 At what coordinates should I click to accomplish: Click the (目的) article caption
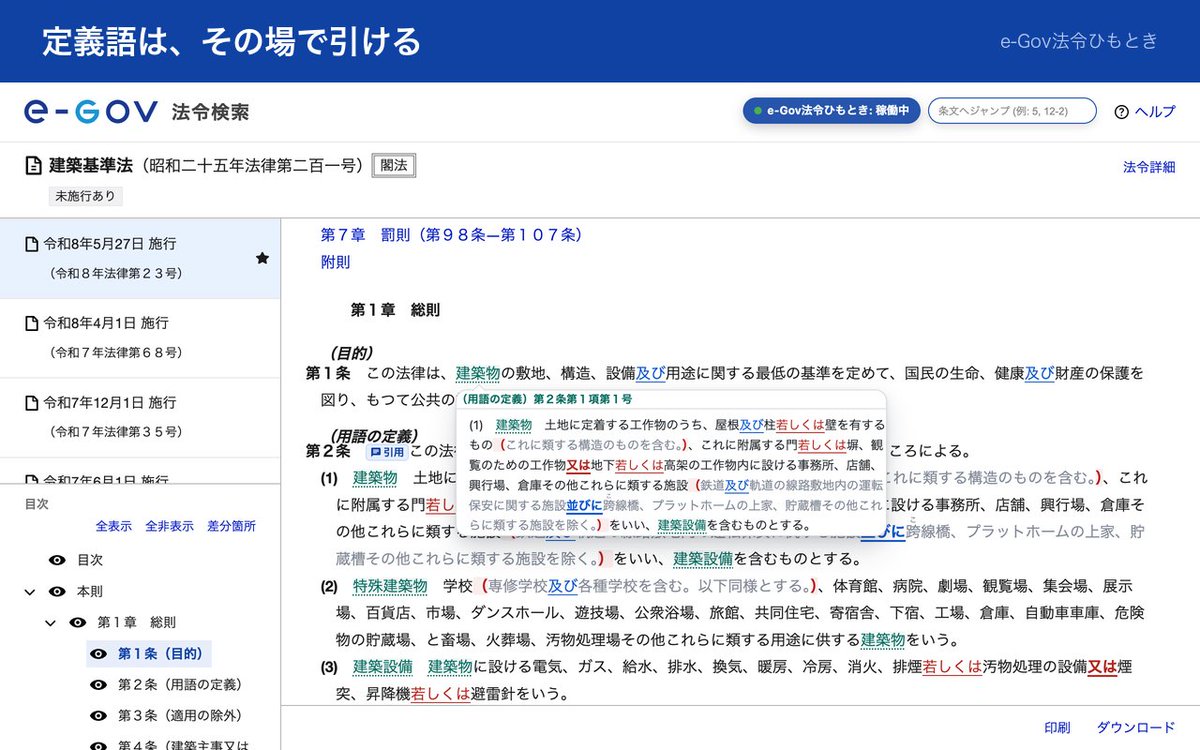coord(351,353)
